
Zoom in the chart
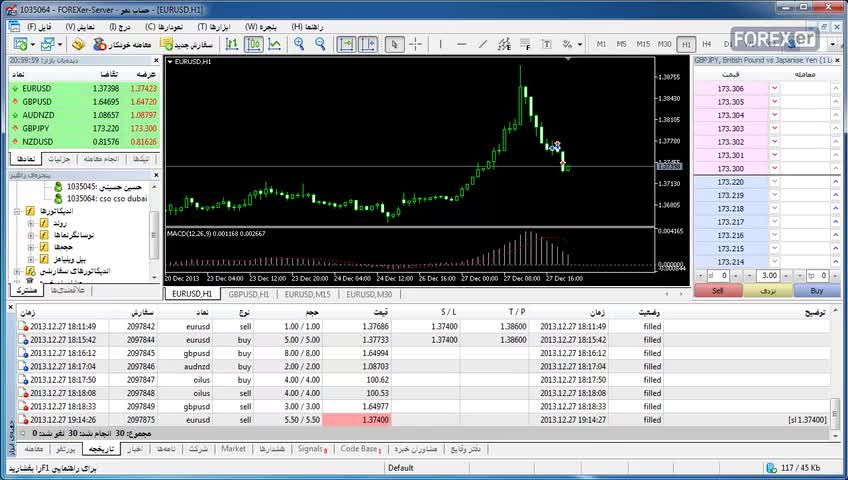[299, 44]
